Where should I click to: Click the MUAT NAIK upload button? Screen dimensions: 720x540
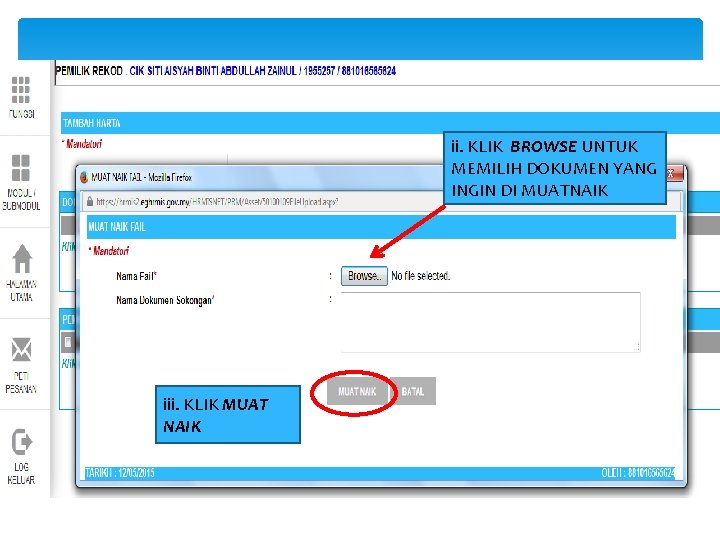pyautogui.click(x=357, y=391)
